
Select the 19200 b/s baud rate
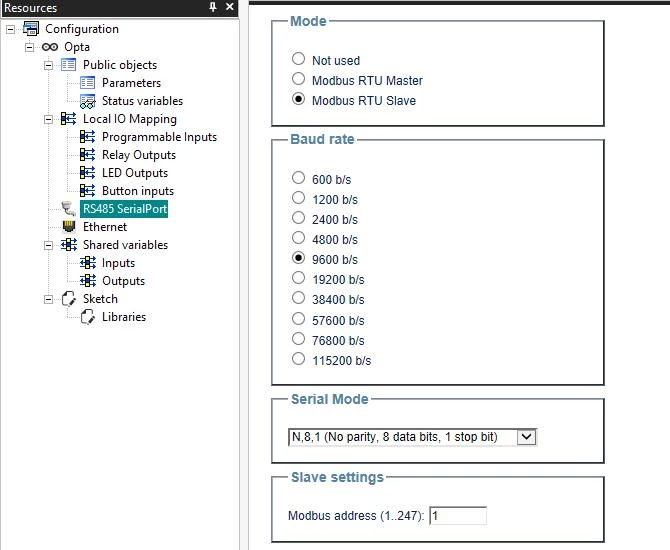click(298, 279)
